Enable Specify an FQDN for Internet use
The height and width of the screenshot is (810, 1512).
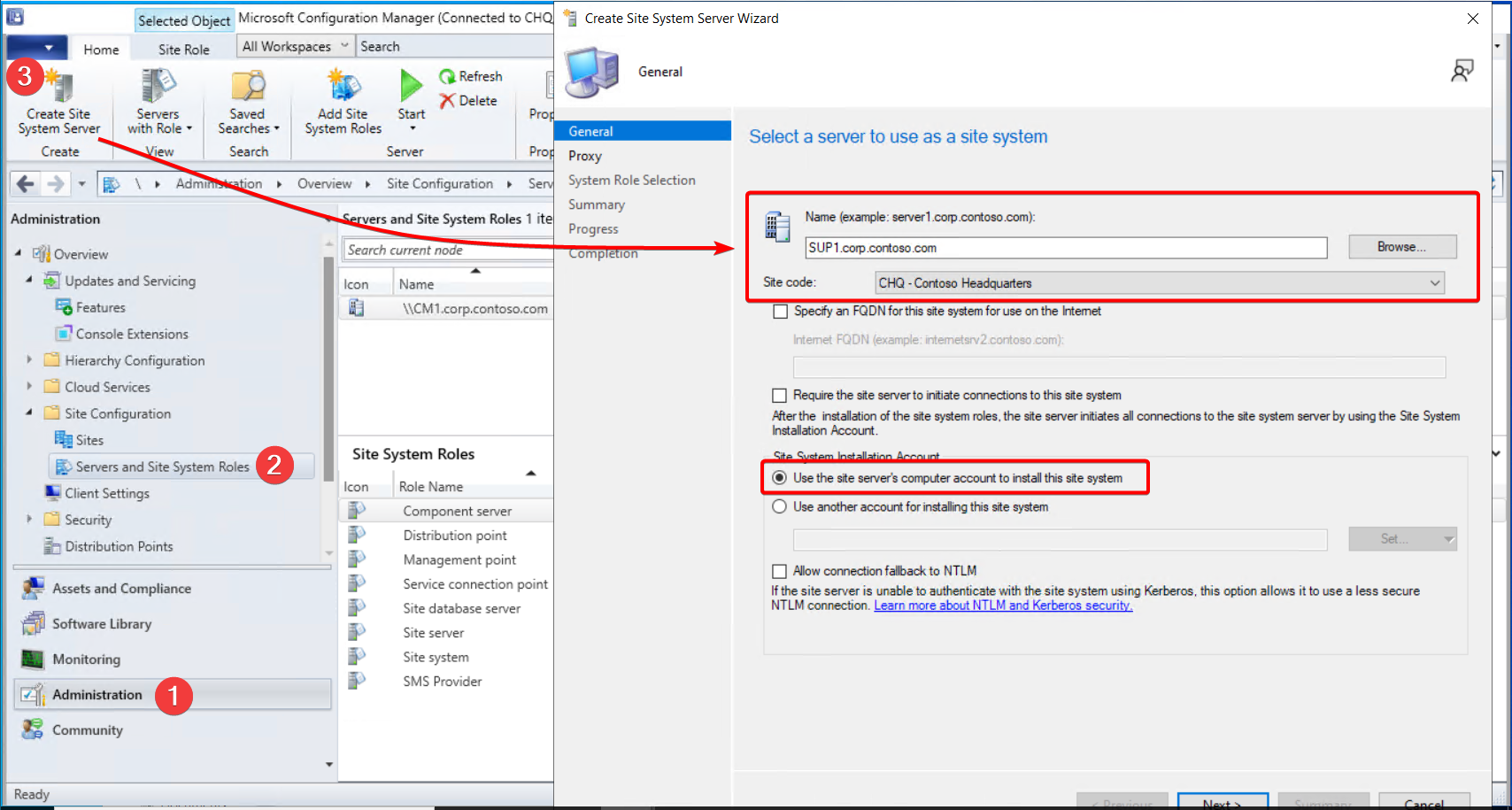tap(780, 312)
